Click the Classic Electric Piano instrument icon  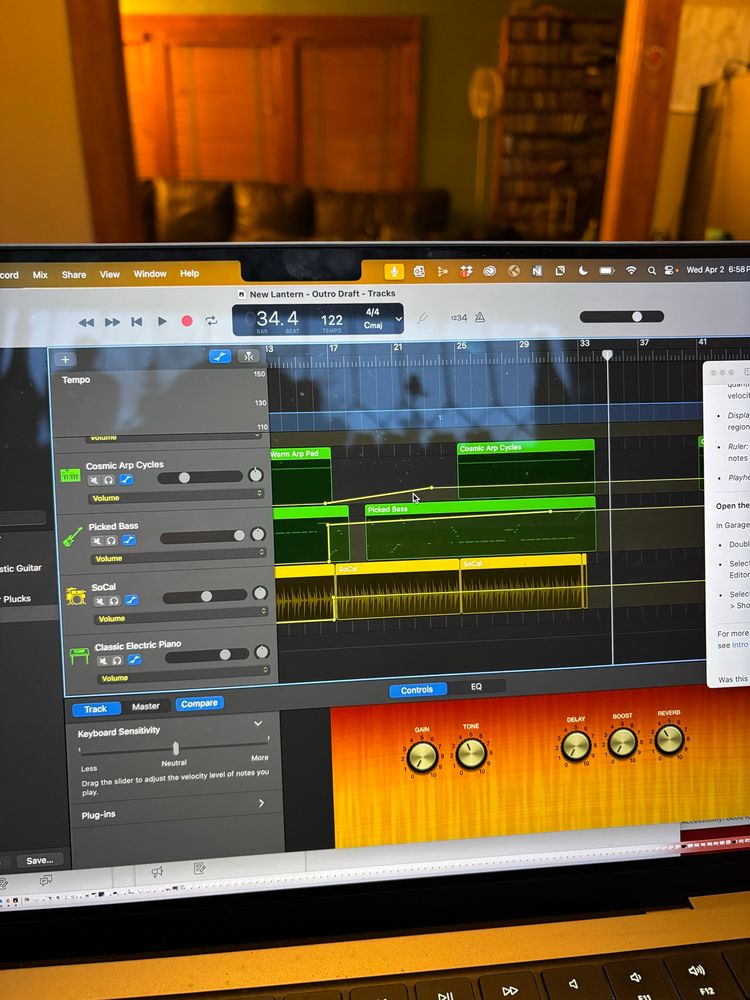coord(79,656)
